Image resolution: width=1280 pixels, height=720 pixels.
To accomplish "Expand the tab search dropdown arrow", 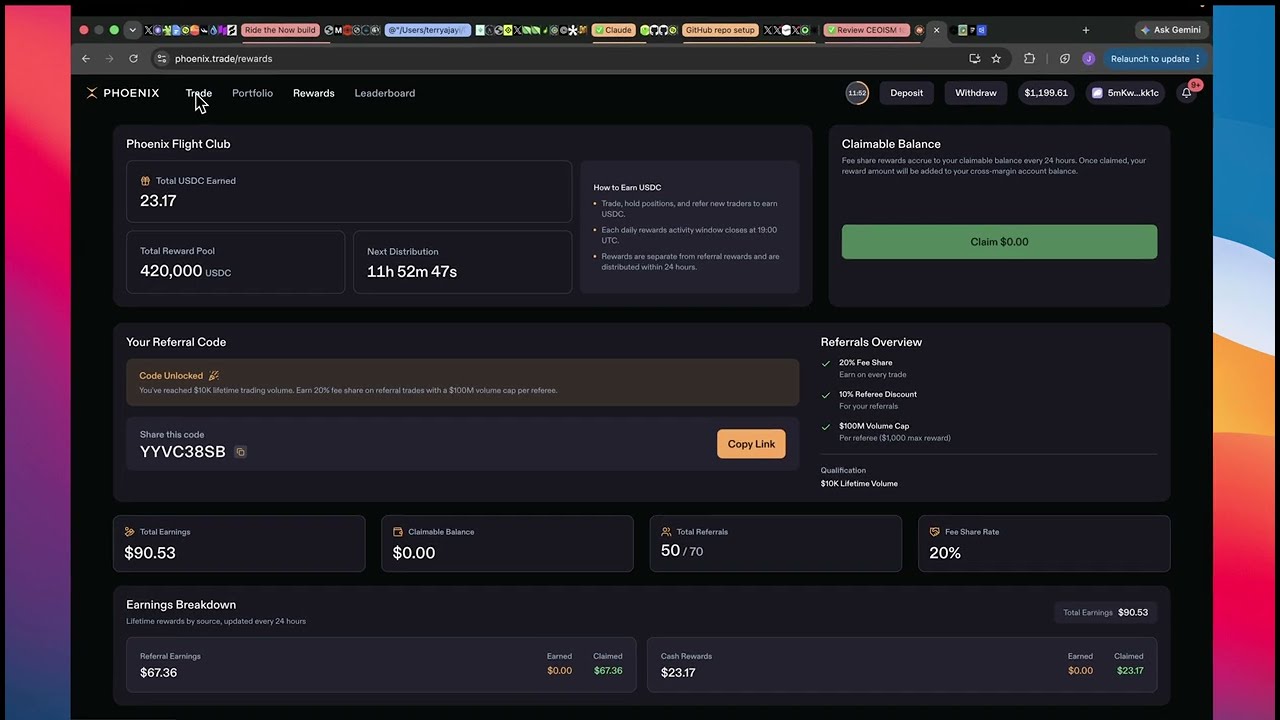I will 132,30.
